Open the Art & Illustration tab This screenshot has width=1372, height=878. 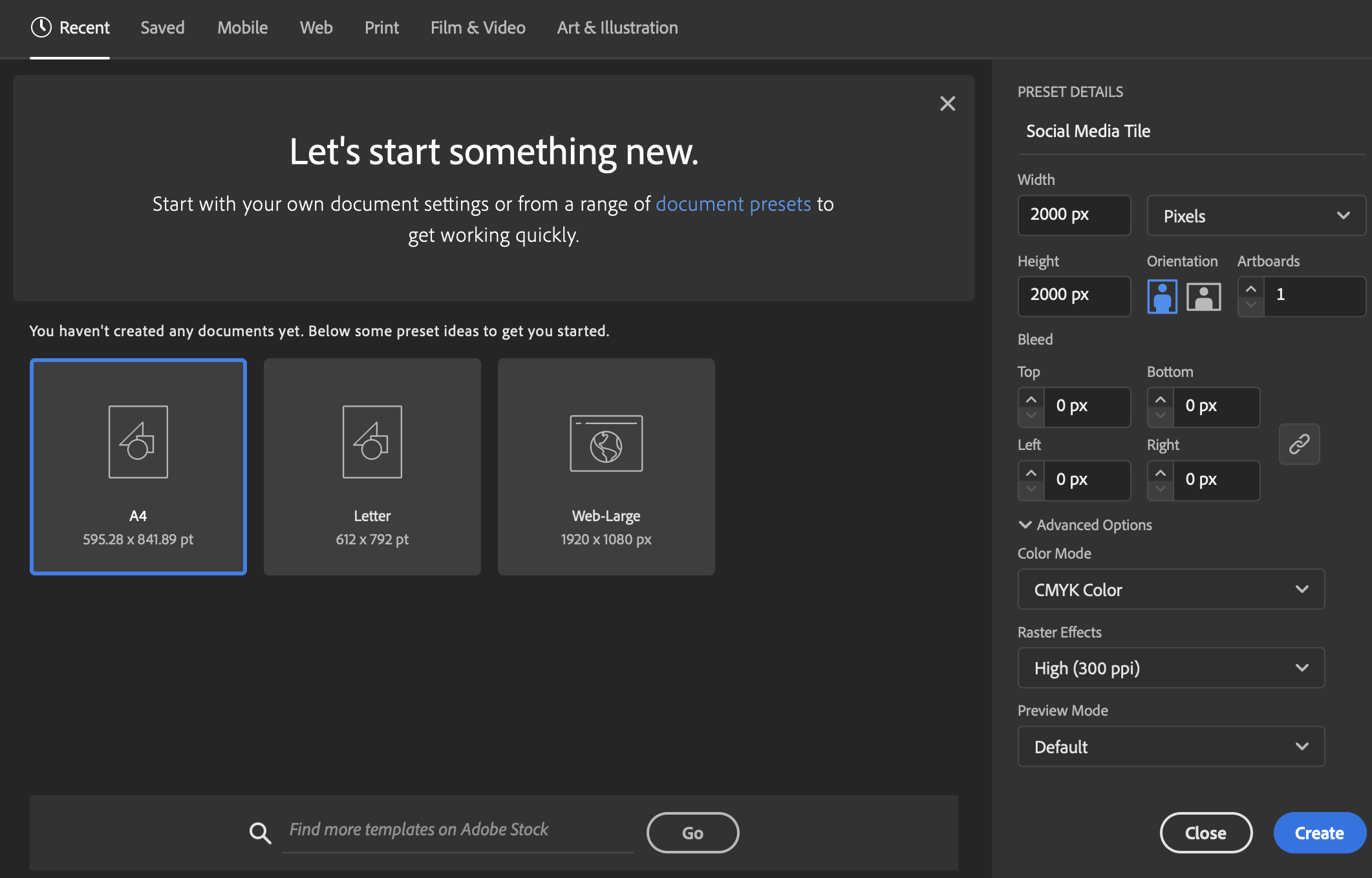617,28
